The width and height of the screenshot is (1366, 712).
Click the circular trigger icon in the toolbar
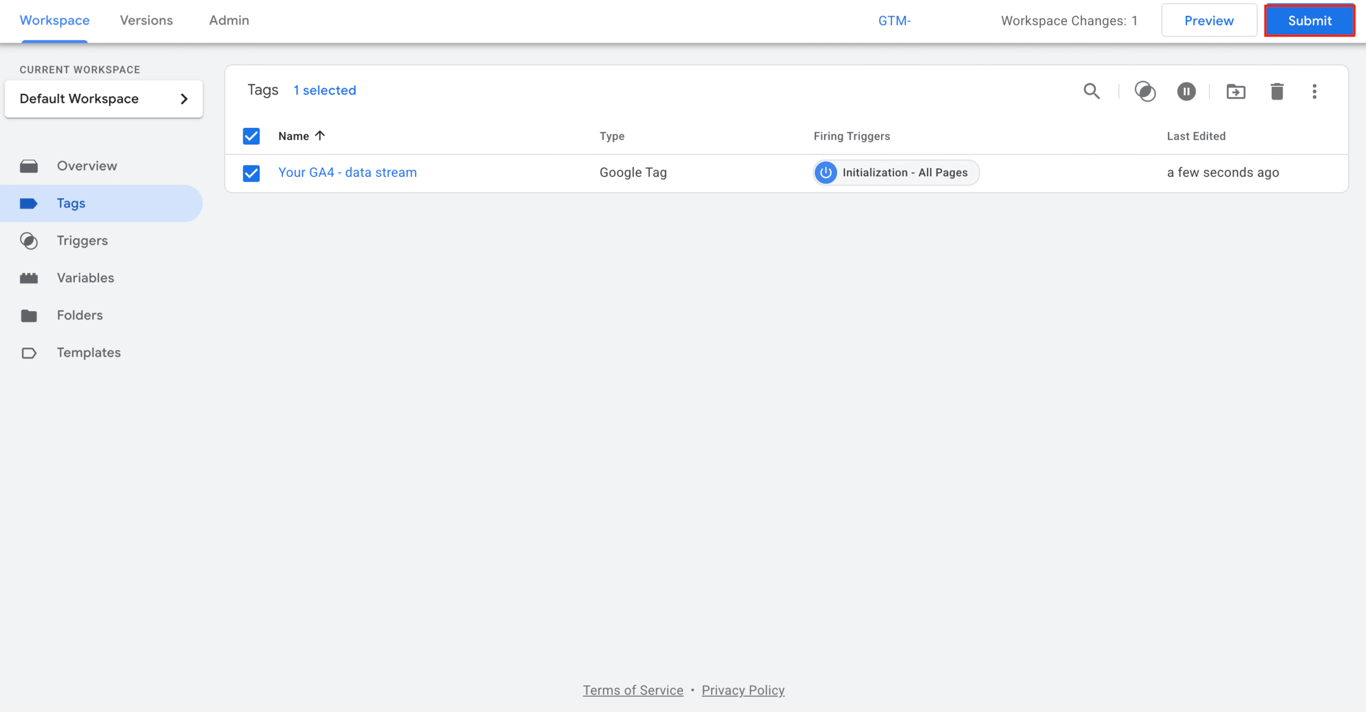1145,91
